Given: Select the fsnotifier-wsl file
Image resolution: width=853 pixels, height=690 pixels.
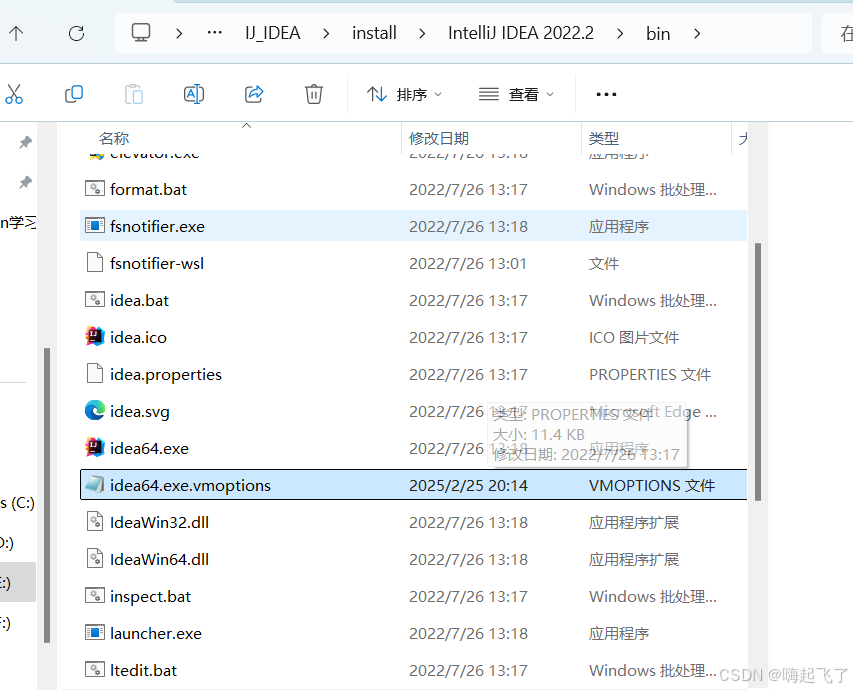Looking at the screenshot, I should coord(413,263).
